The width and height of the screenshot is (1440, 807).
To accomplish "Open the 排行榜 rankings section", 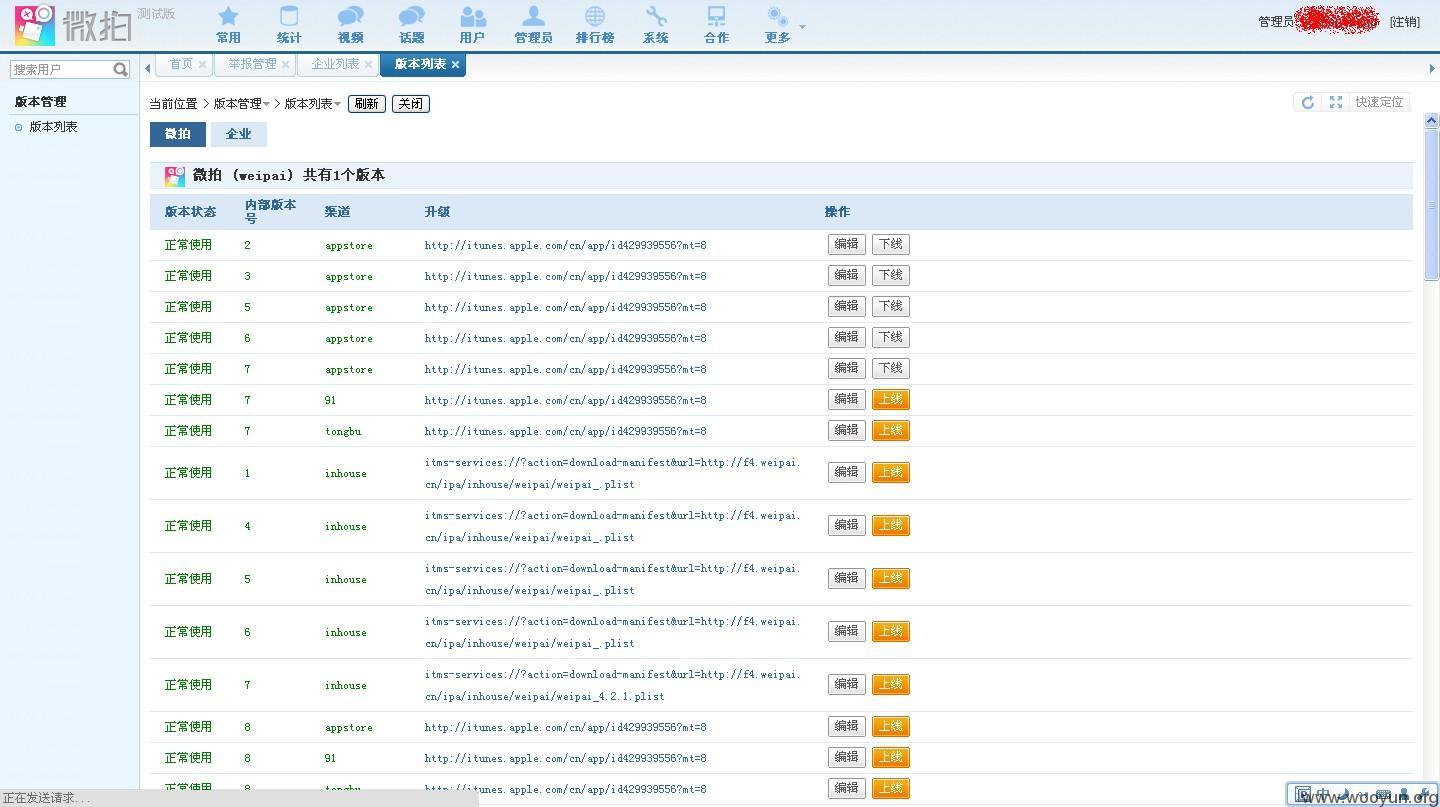I will tap(595, 25).
